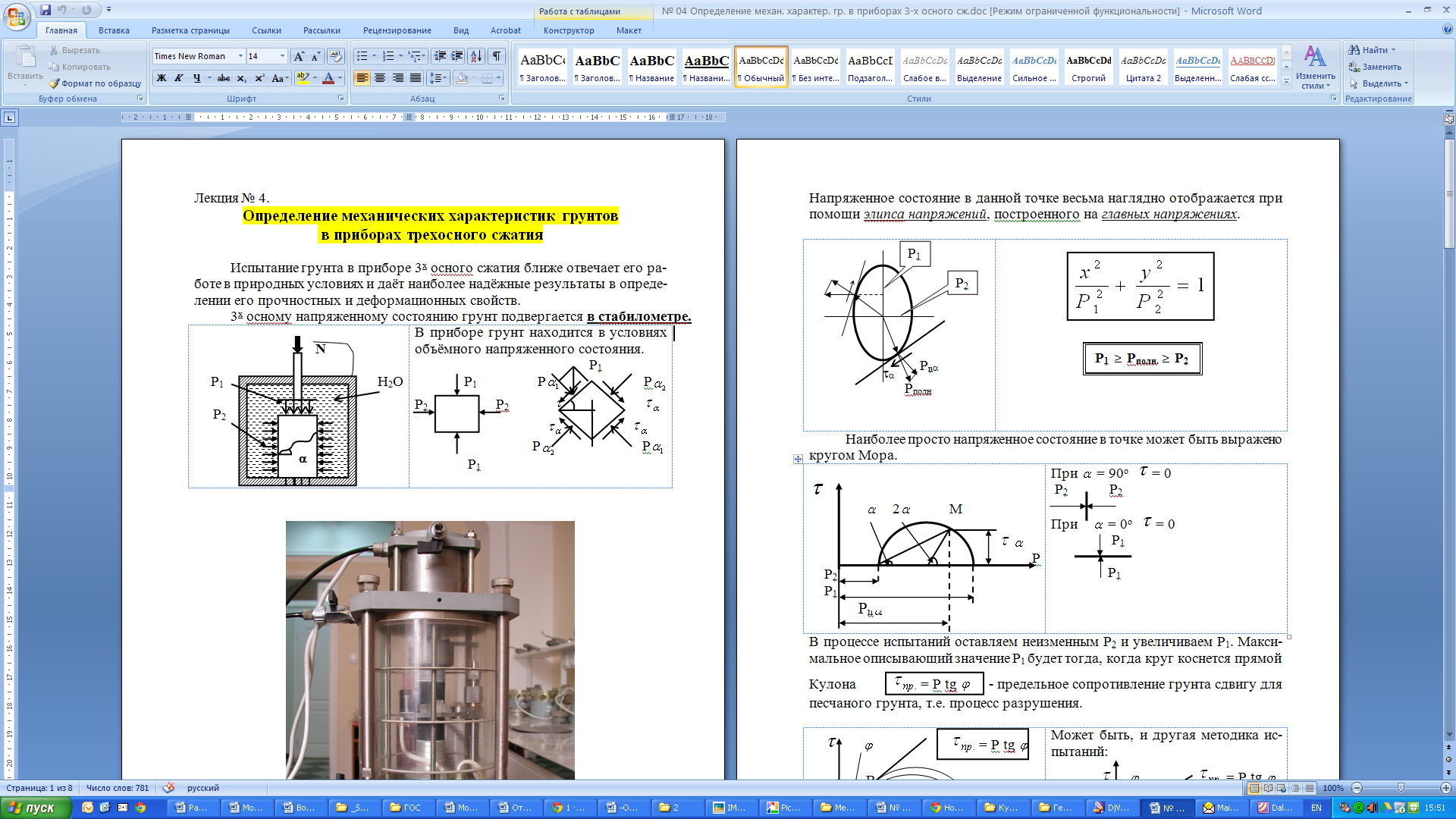1456x819 pixels.
Task: Click the yellow text highlight color button
Action: coord(303,78)
